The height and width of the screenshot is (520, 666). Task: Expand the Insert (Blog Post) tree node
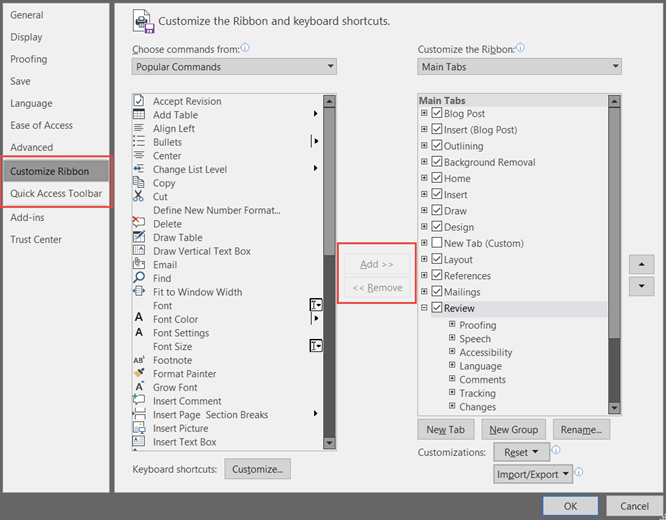(424, 129)
